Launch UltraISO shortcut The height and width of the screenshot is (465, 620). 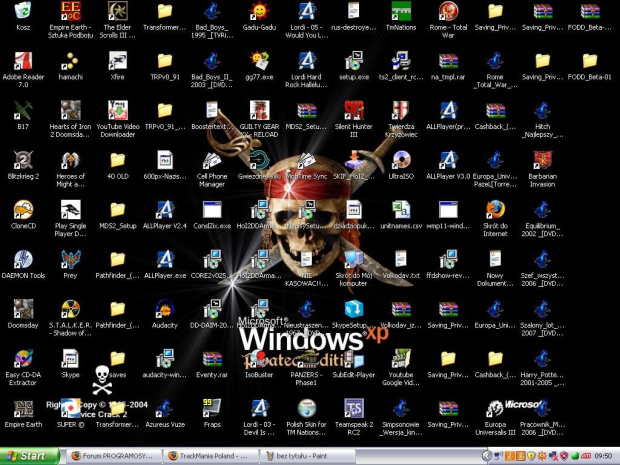(x=401, y=160)
